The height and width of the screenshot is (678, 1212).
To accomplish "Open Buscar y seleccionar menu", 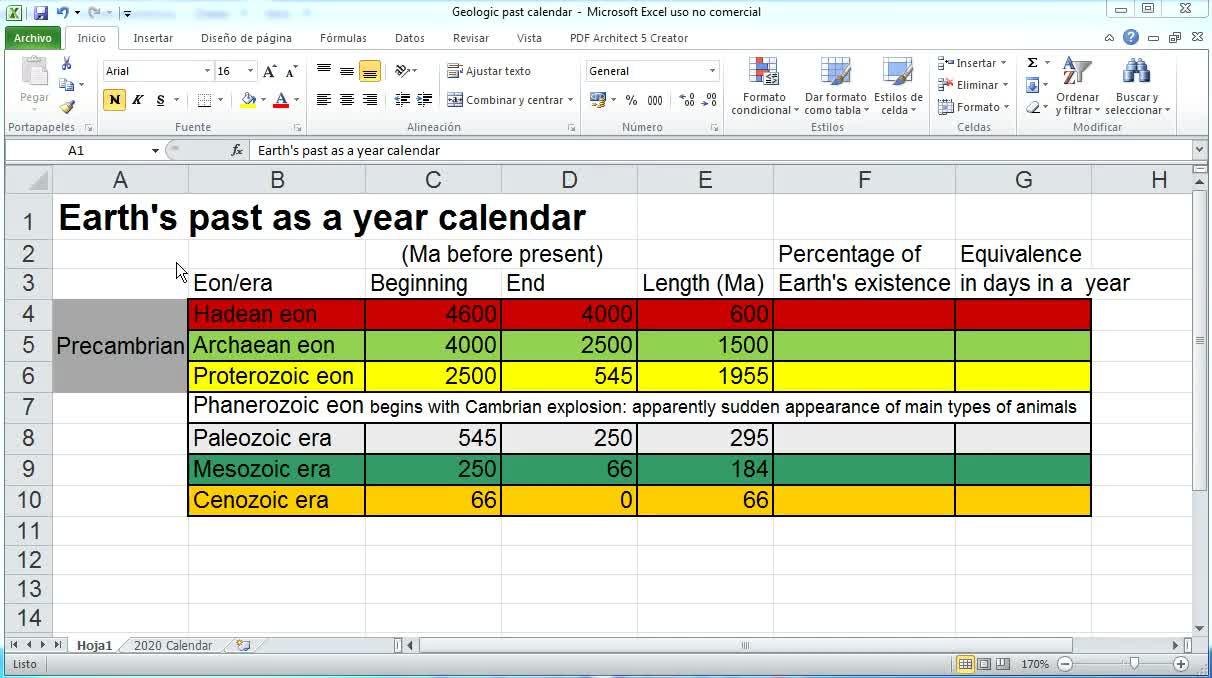I will [1137, 87].
